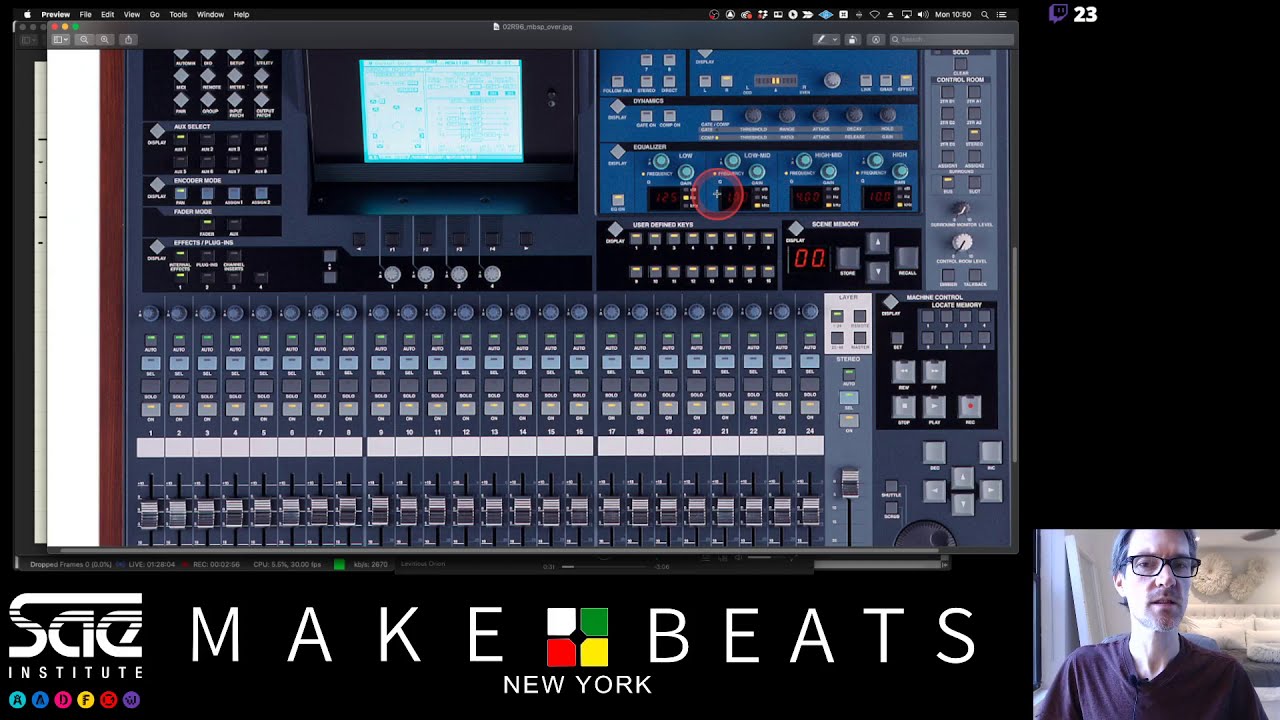
Task: Click the Preview search field
Action: (950, 39)
